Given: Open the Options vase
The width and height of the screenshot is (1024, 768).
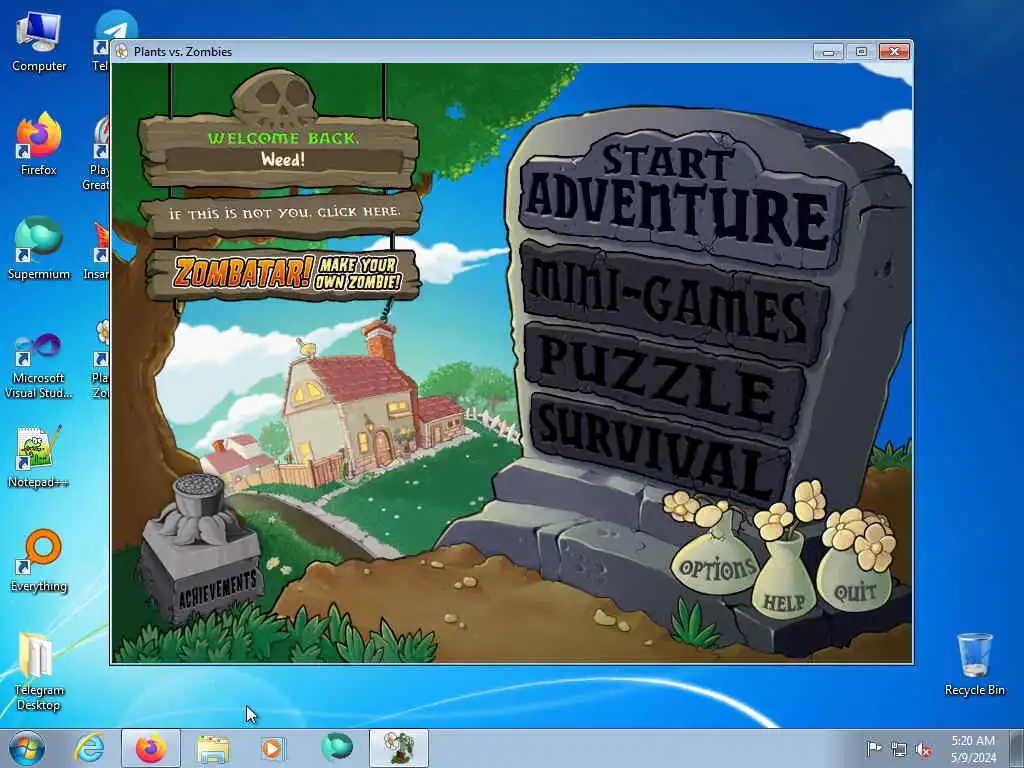Looking at the screenshot, I should pos(716,566).
